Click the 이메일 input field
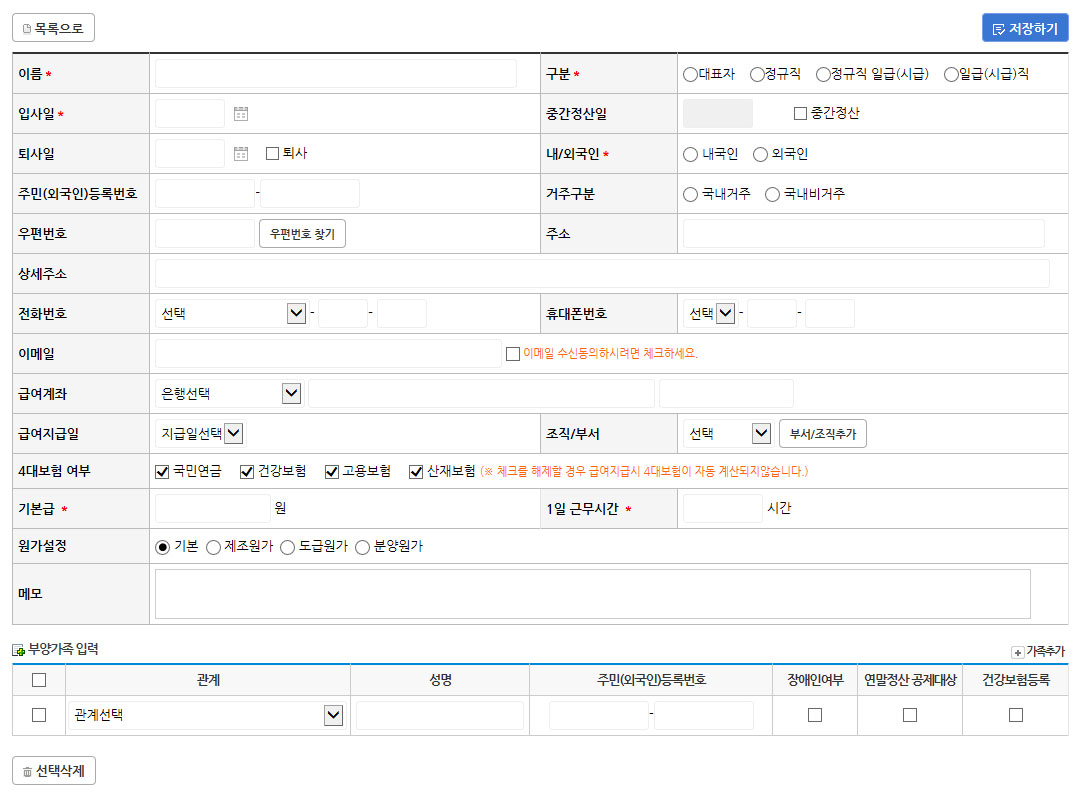The height and width of the screenshot is (792, 1076). 328,354
